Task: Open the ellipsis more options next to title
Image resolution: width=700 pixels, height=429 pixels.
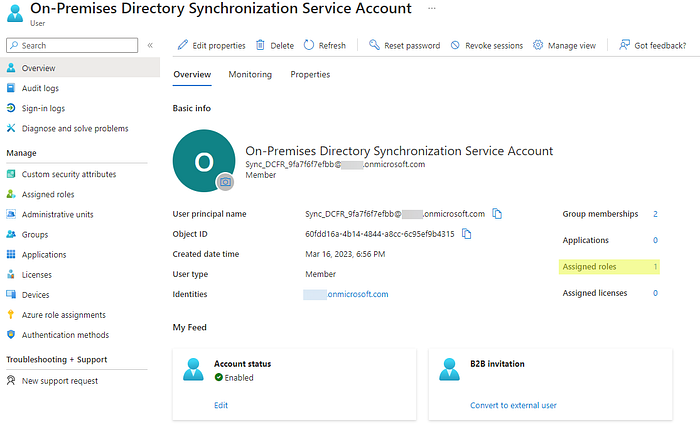Action: click(432, 8)
